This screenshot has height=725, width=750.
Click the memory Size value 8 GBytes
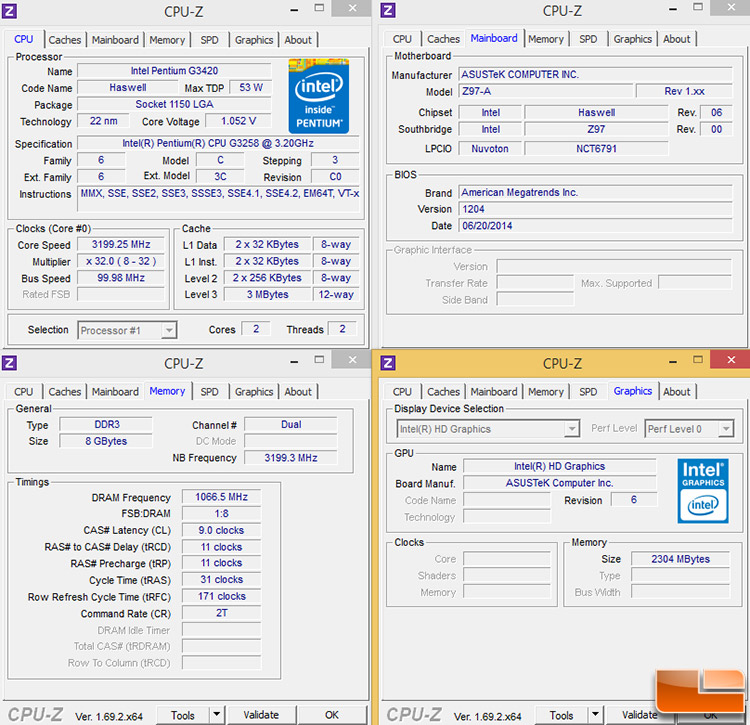106,441
